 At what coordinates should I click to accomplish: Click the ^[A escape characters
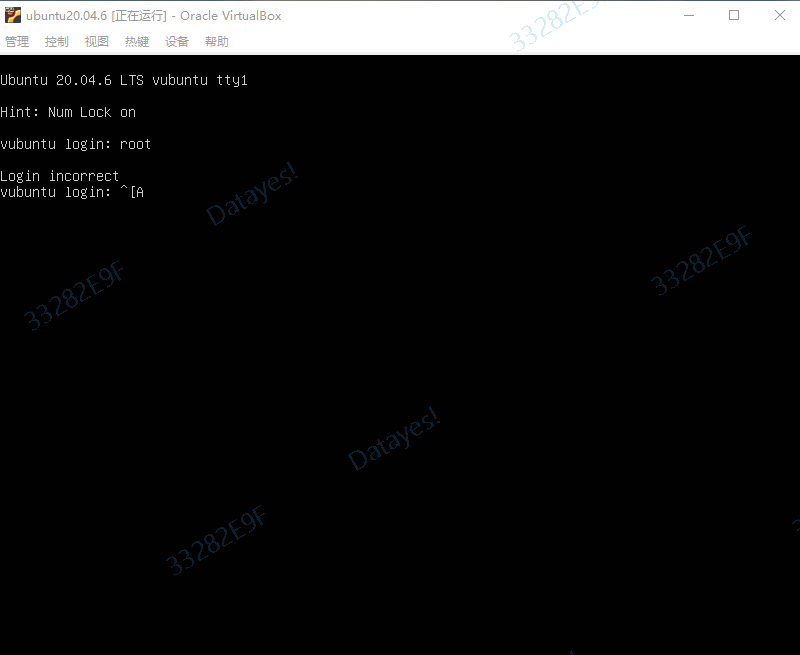point(132,192)
